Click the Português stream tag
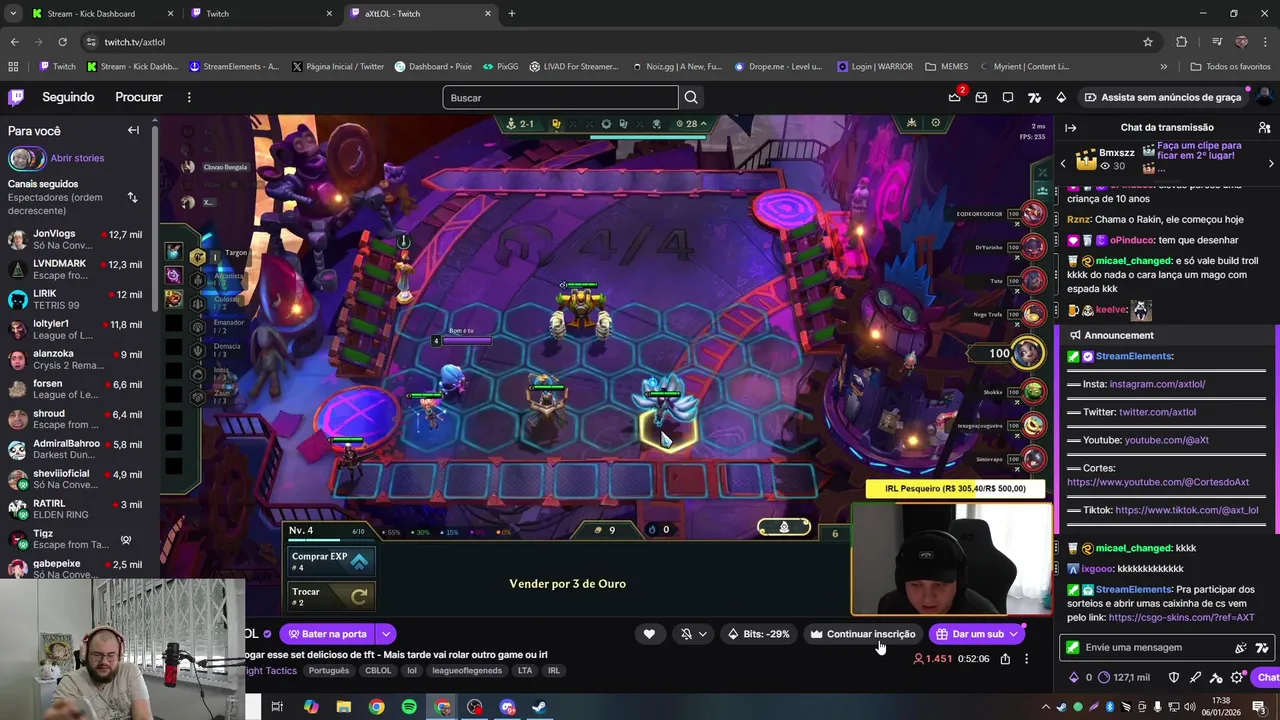1280x720 pixels. click(x=329, y=671)
